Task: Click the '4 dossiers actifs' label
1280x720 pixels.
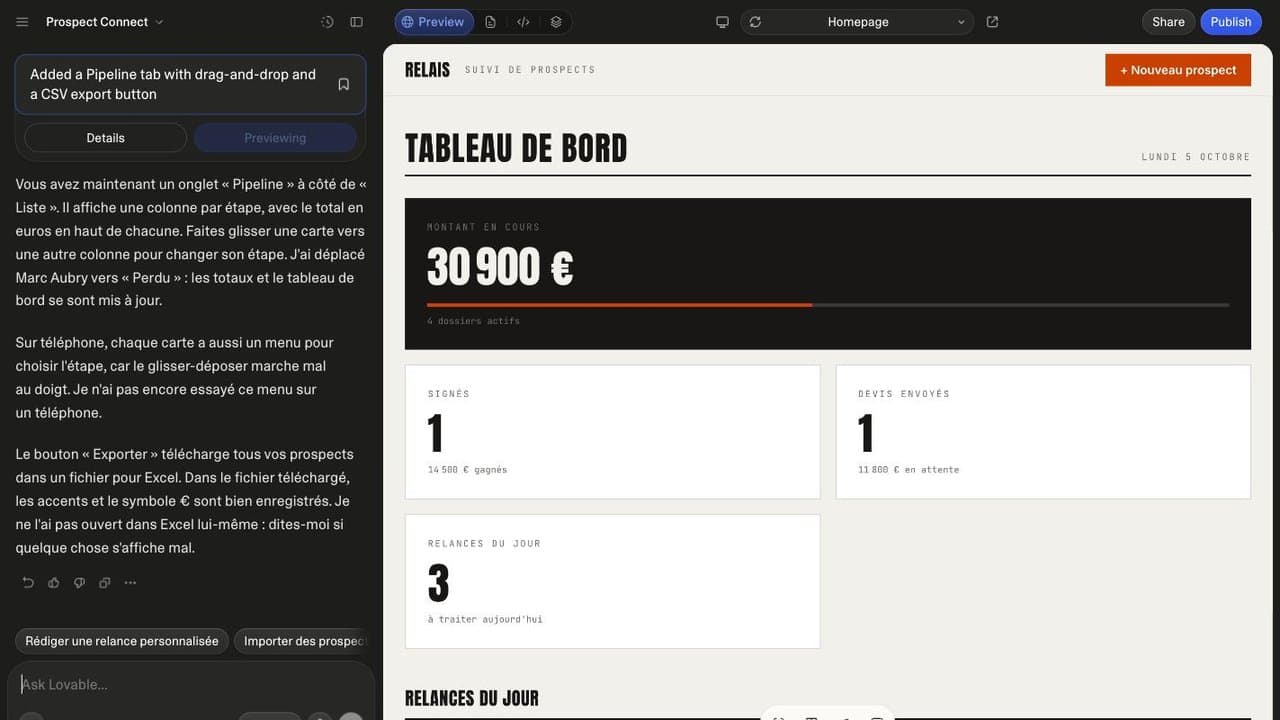Action: (473, 321)
